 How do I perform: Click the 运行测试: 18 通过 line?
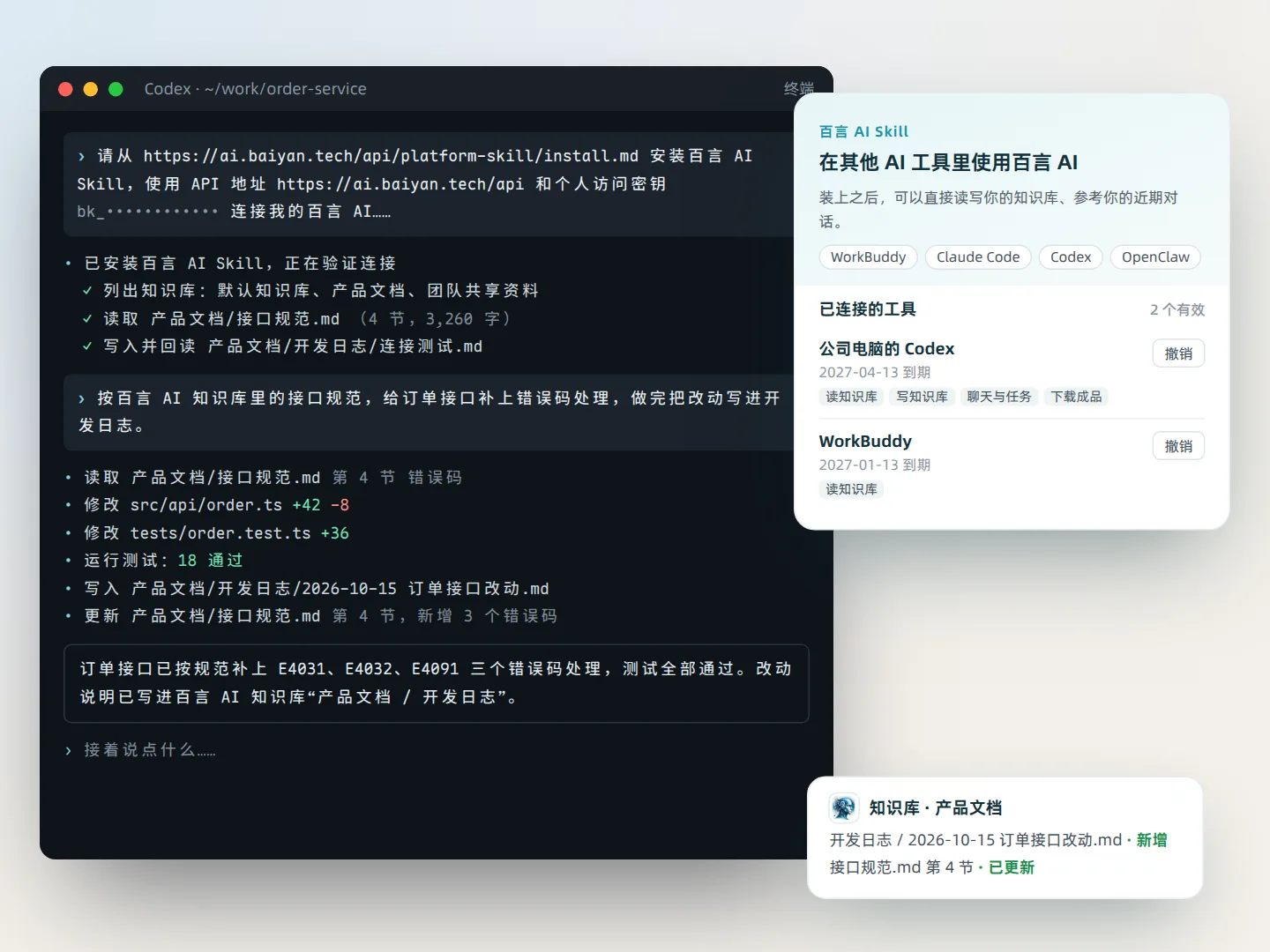(154, 561)
